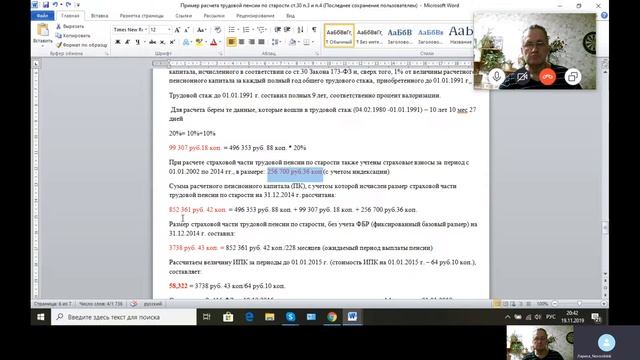The height and width of the screenshot is (360, 640).
Task: Apply the red font color
Action: click(x=213, y=42)
